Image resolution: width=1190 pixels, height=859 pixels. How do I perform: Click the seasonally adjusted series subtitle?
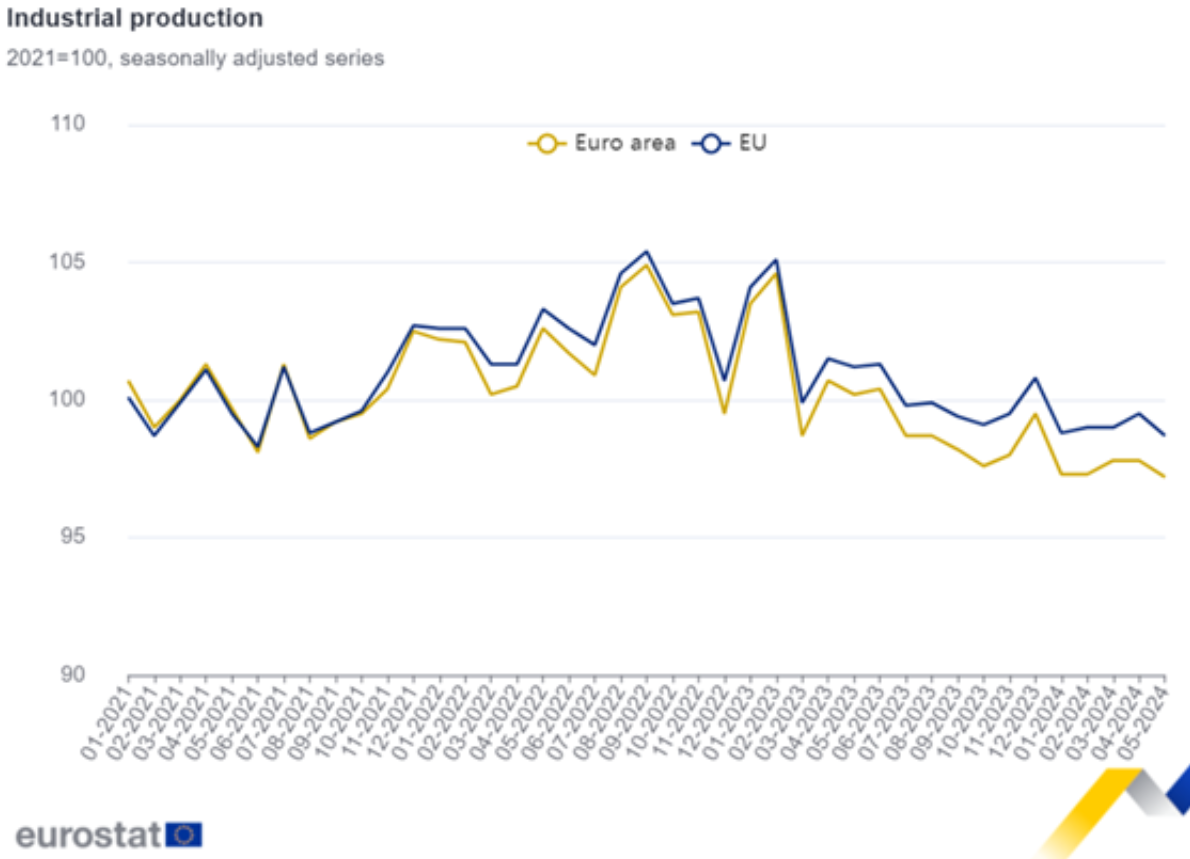196,58
